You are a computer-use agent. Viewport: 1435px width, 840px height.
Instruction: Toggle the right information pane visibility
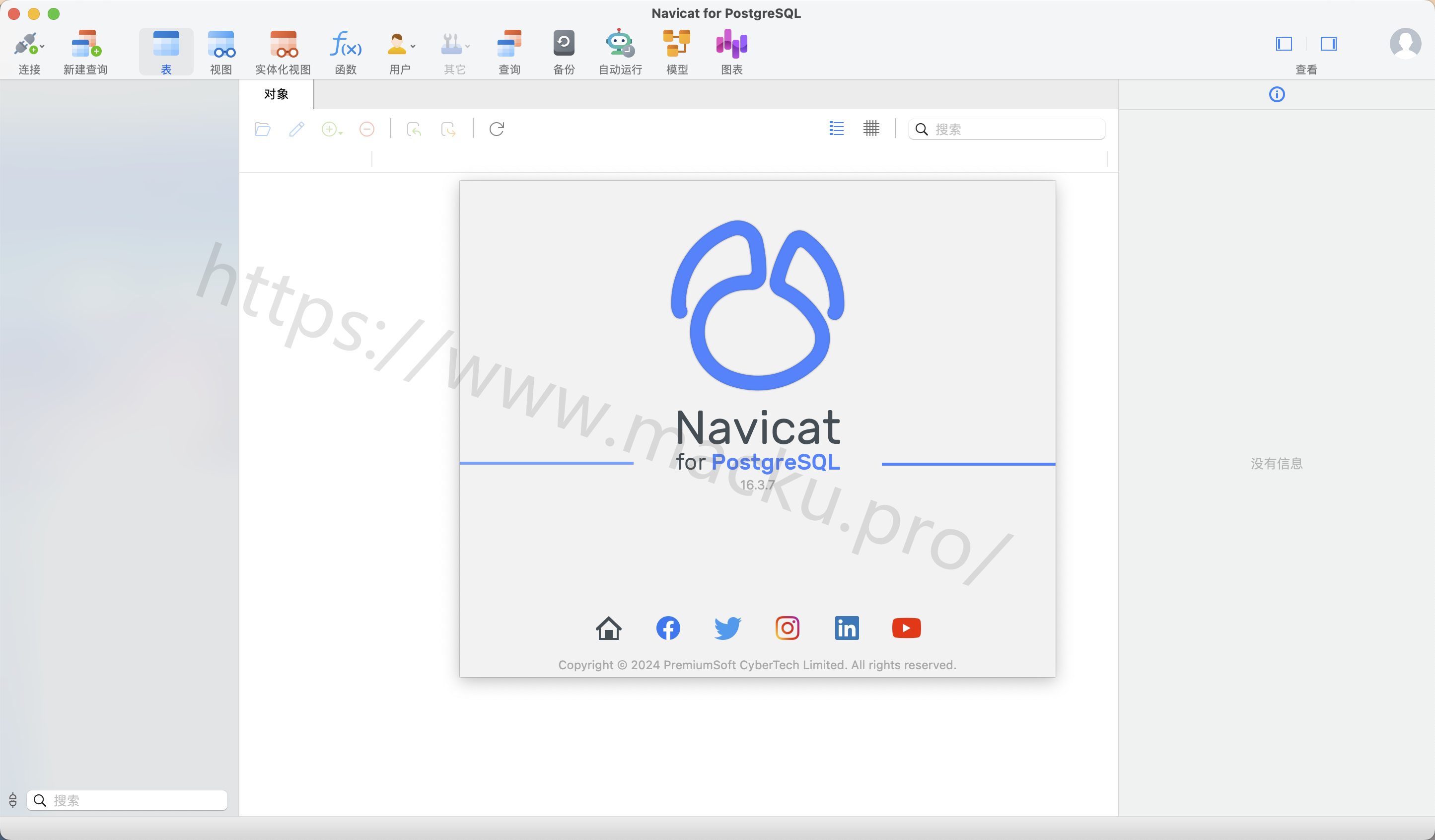coord(1329,44)
